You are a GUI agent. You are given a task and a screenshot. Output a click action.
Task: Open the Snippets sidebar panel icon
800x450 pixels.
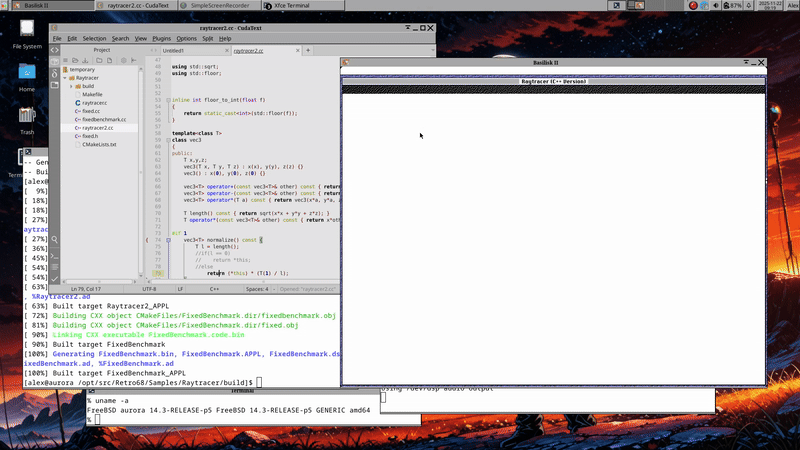(x=55, y=73)
